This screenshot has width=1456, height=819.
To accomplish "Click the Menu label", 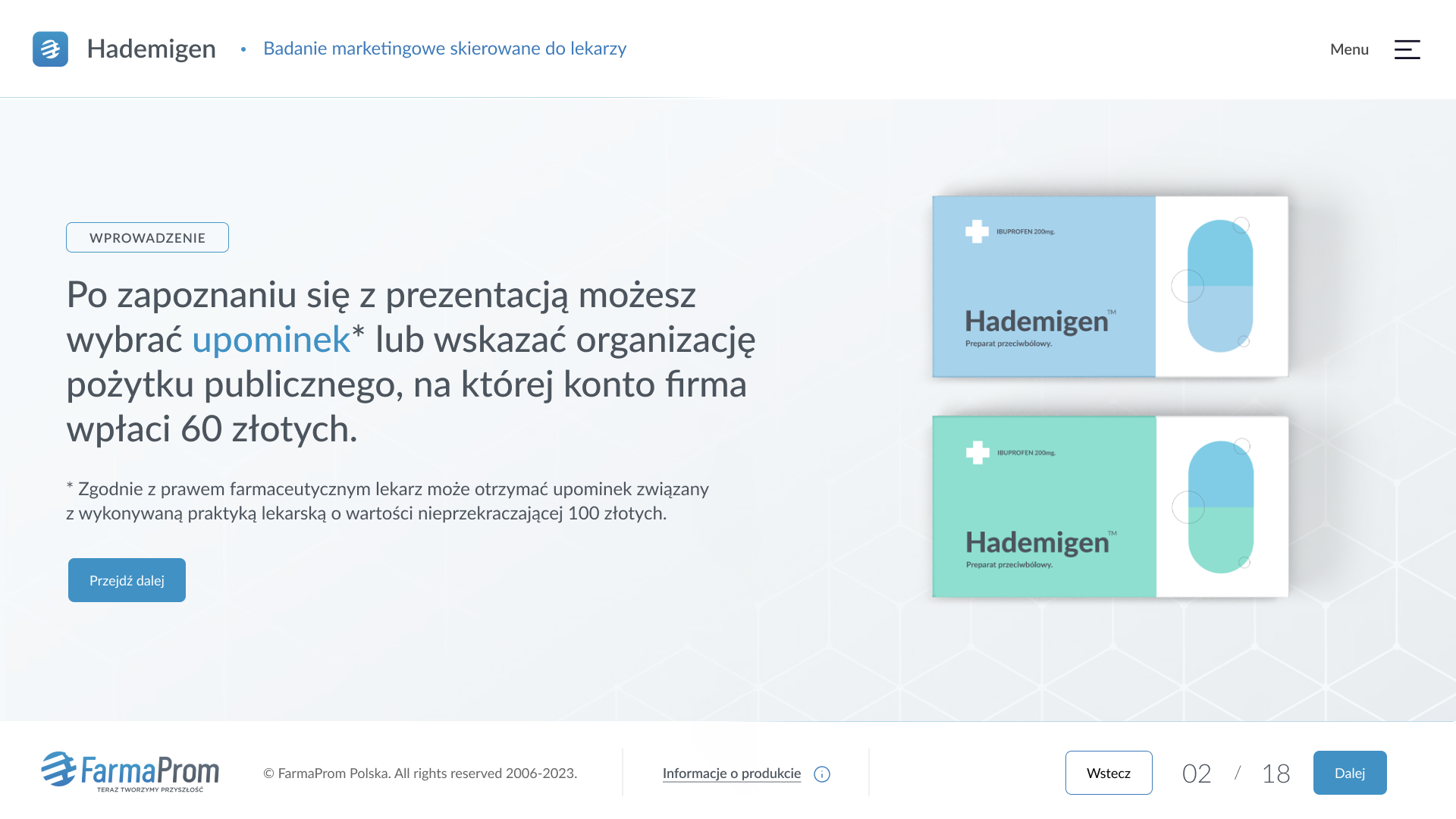I will tap(1349, 49).
